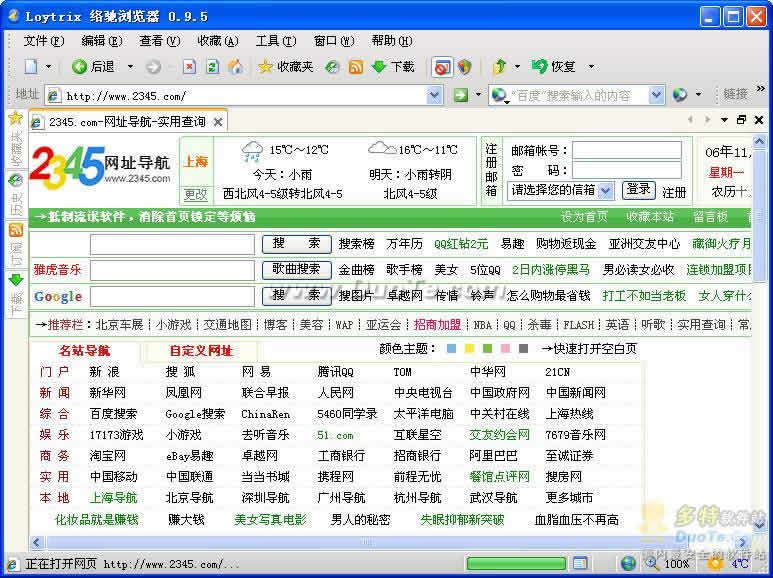This screenshot has height=578, width=773.
Task: Open the orange RSS feed icon
Action: 355,67
